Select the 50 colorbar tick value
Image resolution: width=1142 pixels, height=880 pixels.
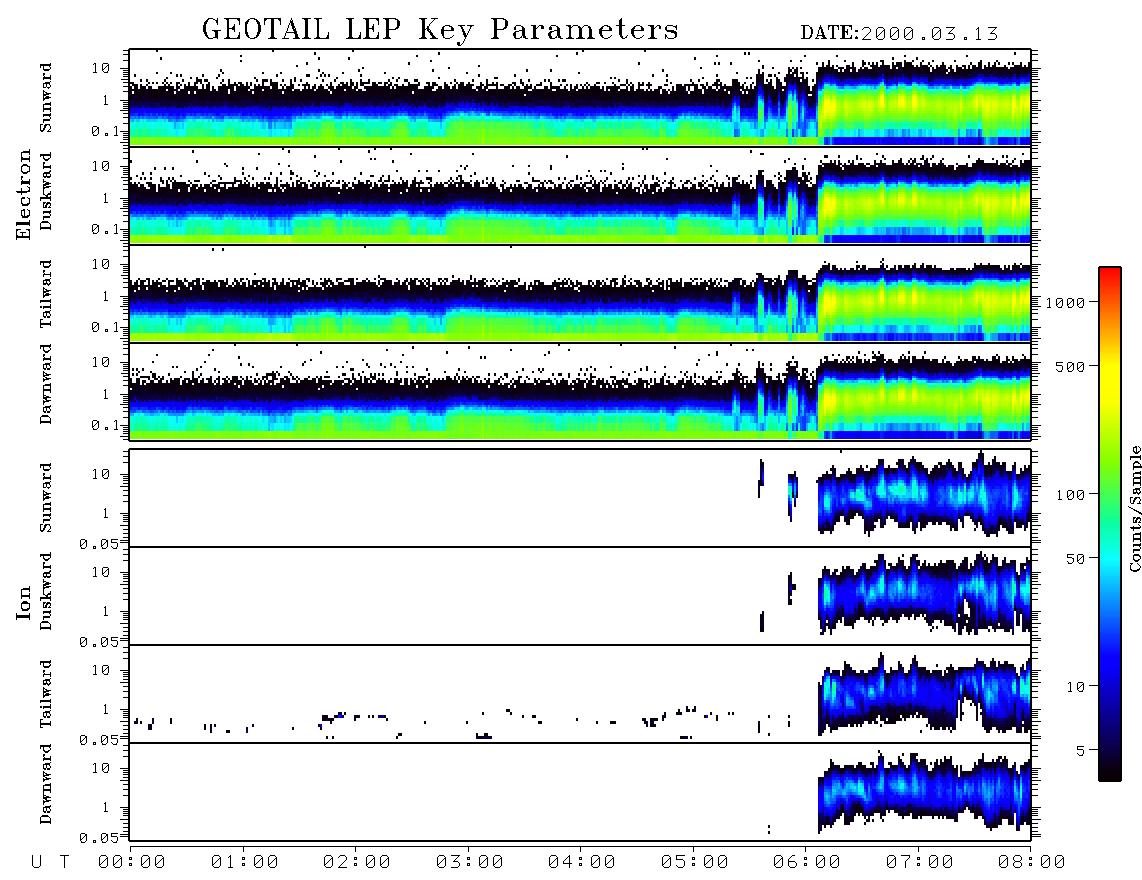point(1076,559)
